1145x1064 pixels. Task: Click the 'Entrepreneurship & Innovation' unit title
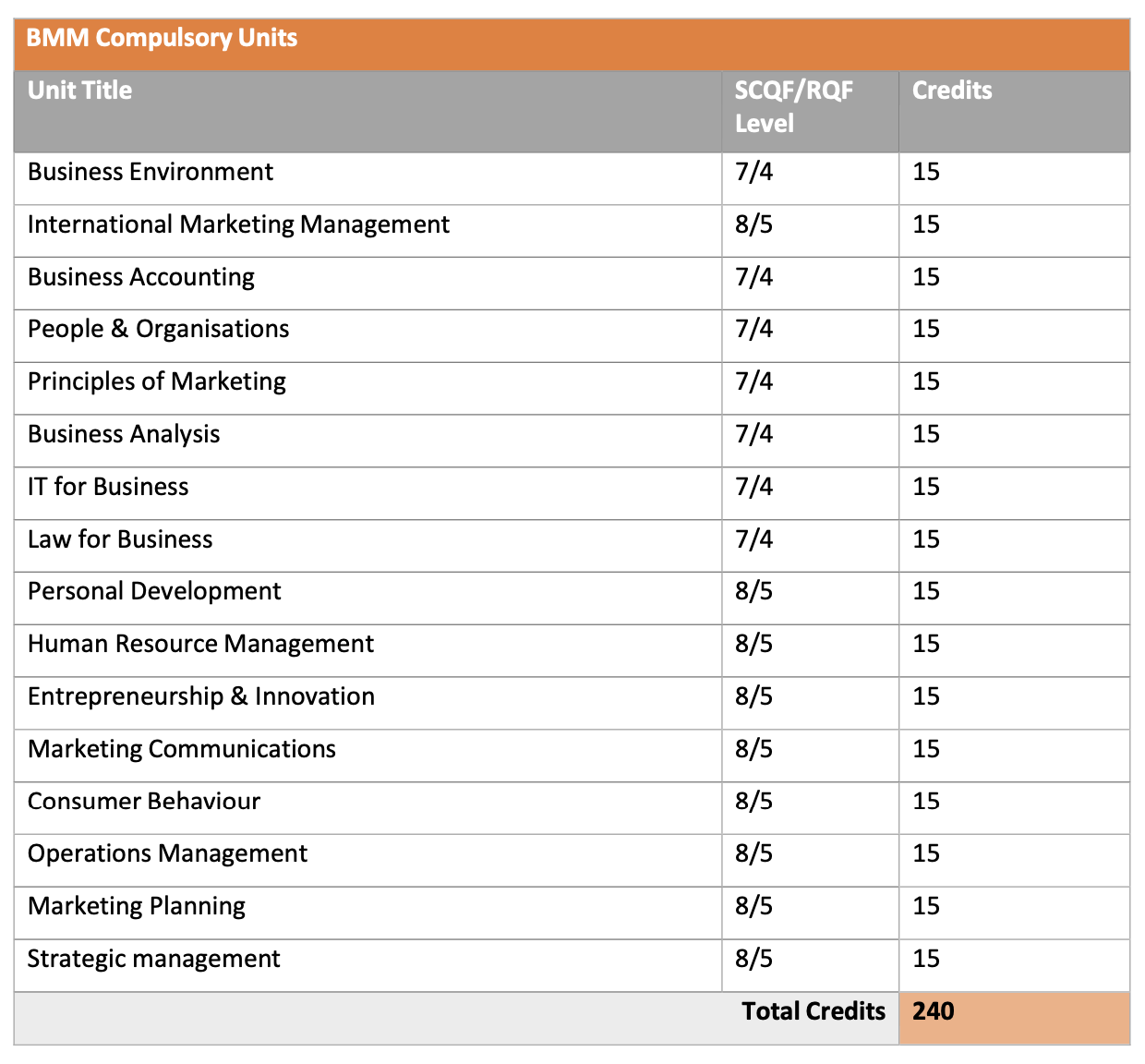coord(201,697)
